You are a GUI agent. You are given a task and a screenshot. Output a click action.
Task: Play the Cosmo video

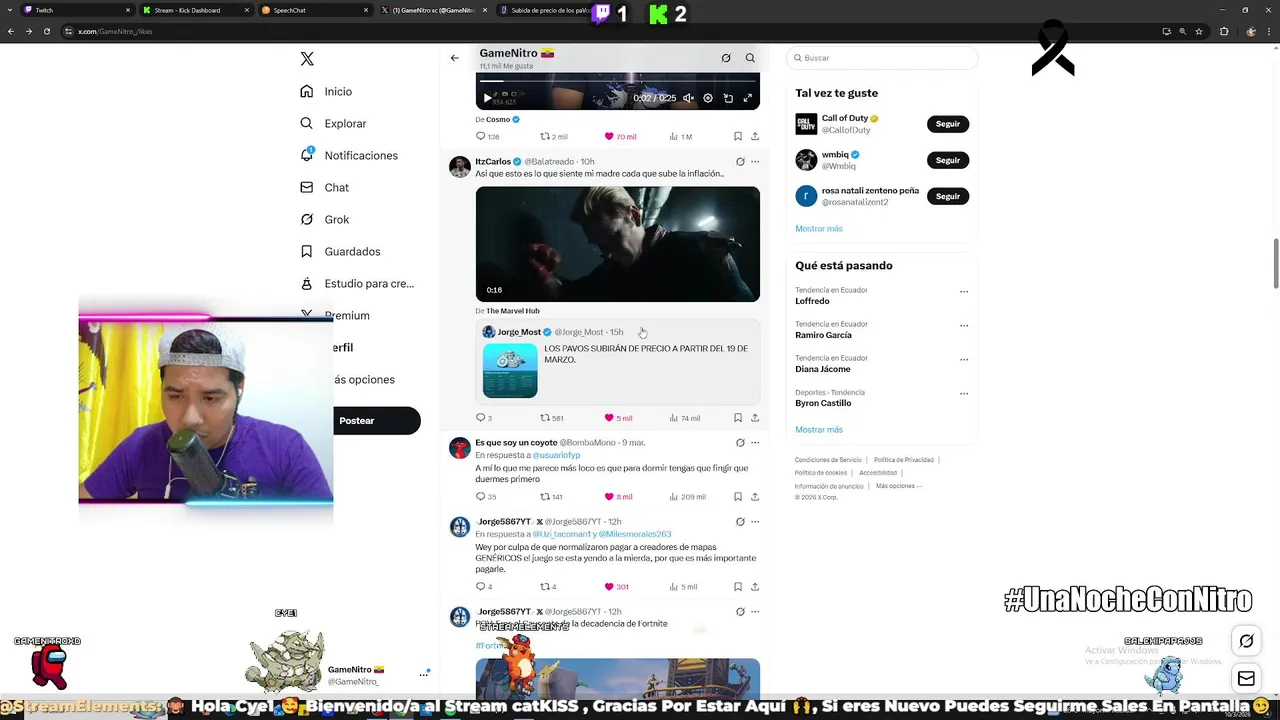click(487, 98)
